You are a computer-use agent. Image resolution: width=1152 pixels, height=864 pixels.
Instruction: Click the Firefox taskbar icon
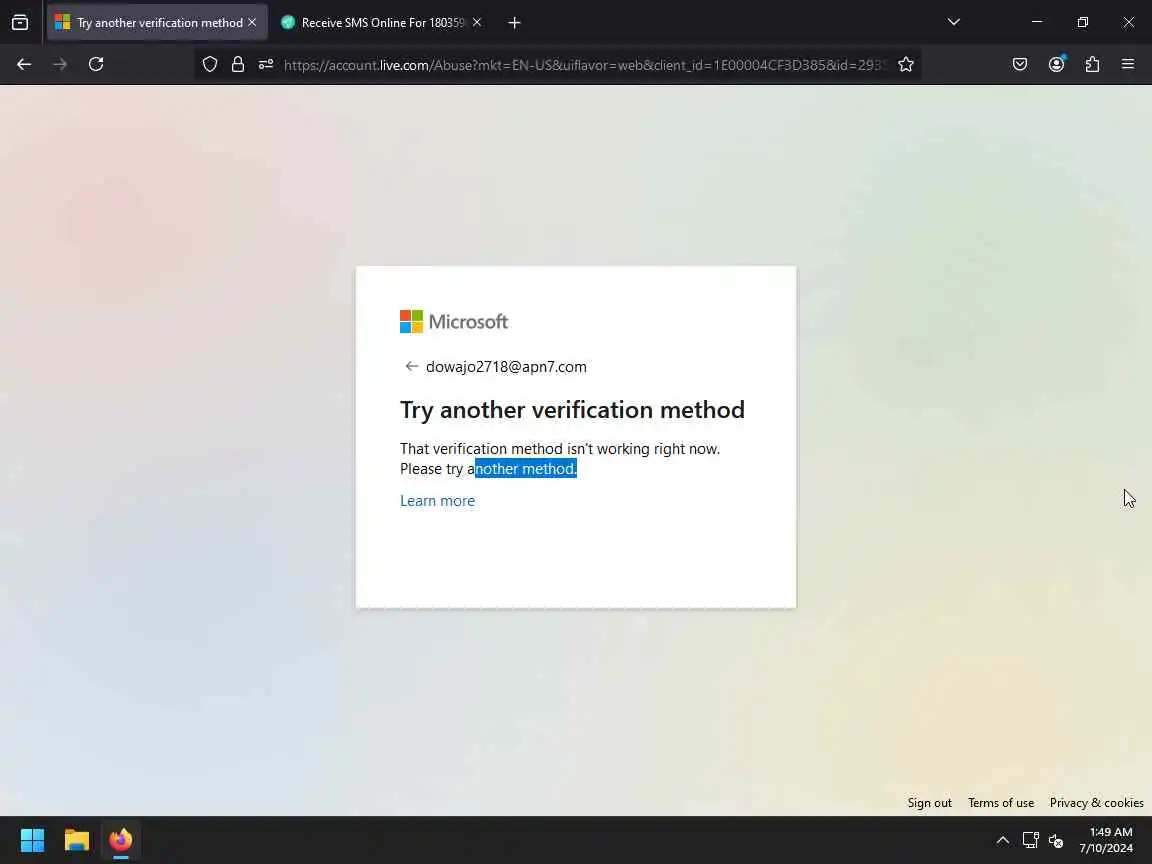(x=120, y=840)
